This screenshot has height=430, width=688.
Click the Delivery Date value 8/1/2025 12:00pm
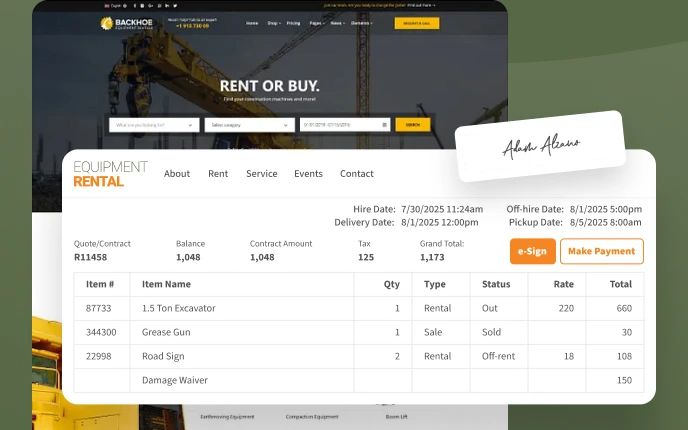pyautogui.click(x=440, y=222)
